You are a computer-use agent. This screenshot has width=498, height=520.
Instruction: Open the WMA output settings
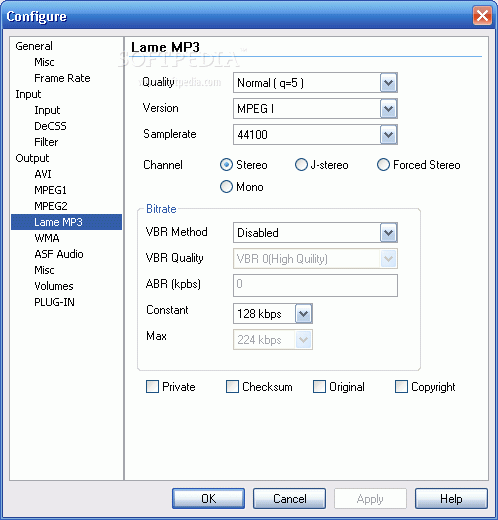pyautogui.click(x=47, y=238)
